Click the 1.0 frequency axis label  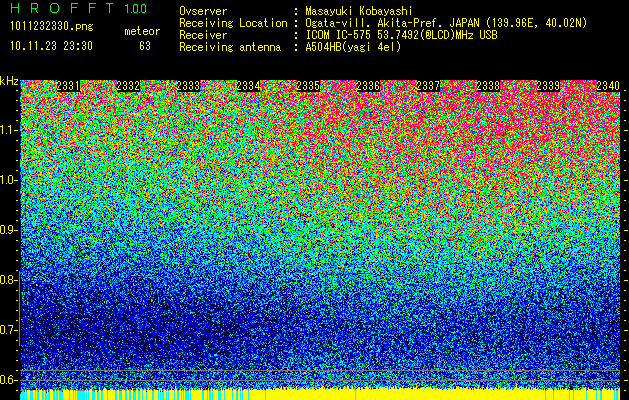pyautogui.click(x=8, y=180)
